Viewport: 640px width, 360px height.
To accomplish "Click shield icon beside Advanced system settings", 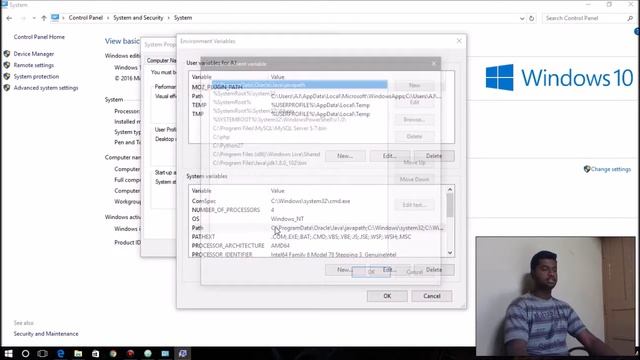I will (x=7, y=88).
